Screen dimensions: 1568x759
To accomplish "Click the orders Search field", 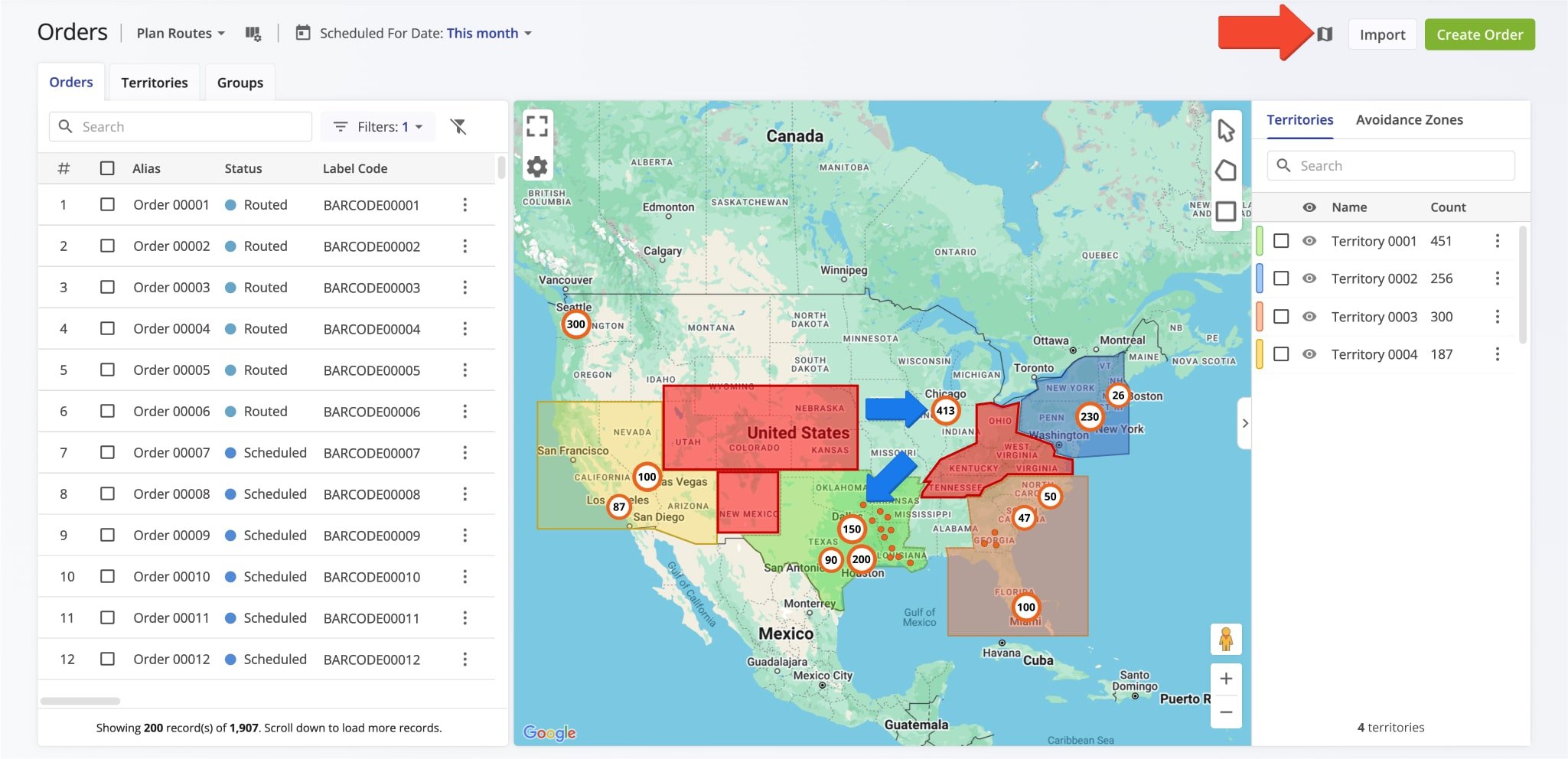I will coord(181,126).
